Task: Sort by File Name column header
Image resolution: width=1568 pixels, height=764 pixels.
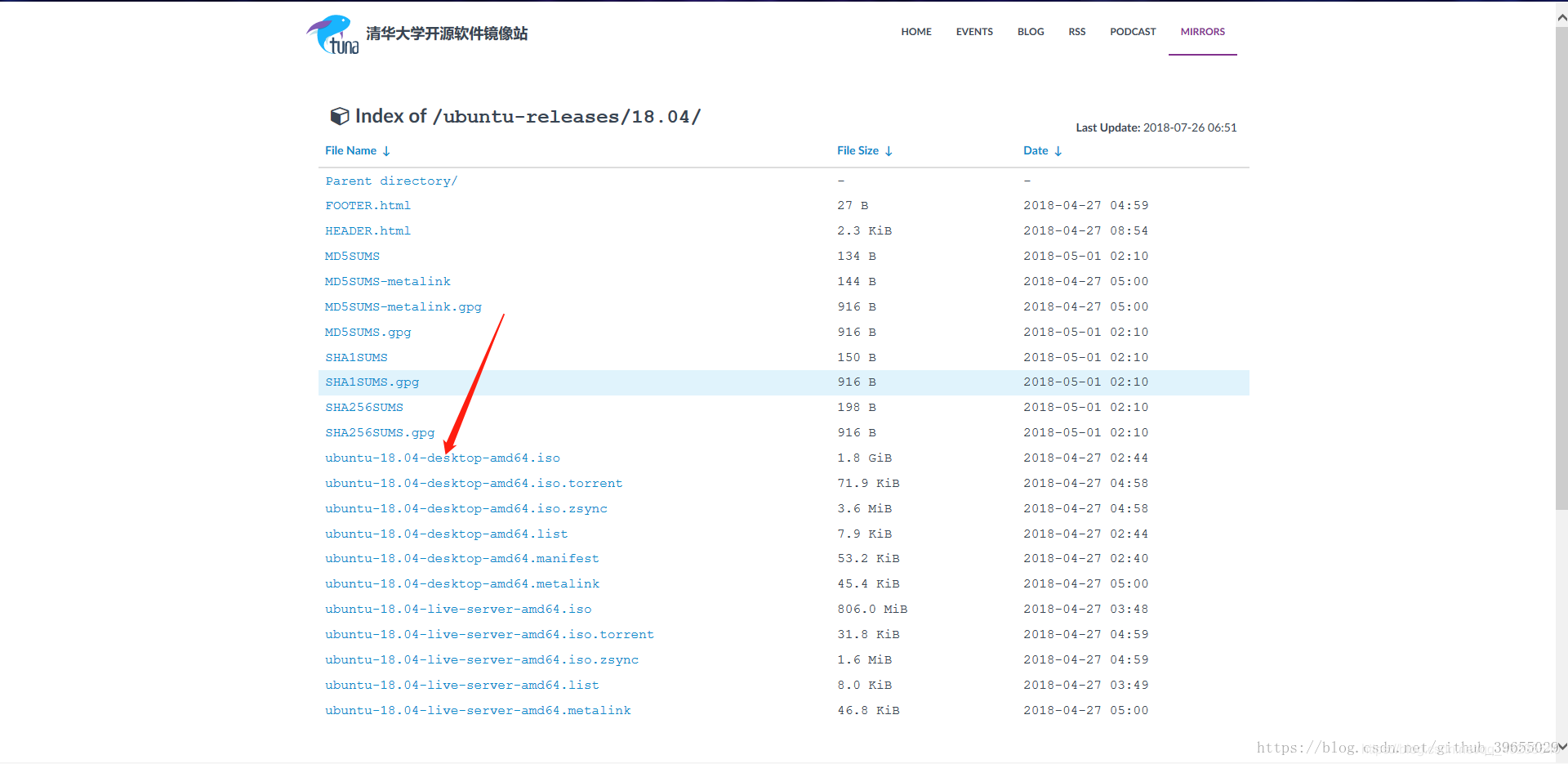Action: point(358,150)
